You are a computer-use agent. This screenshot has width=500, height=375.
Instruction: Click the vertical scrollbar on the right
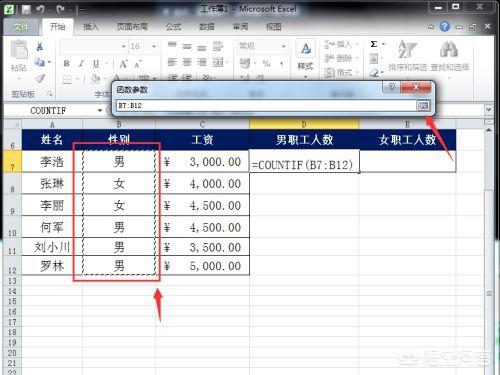[x=489, y=247]
